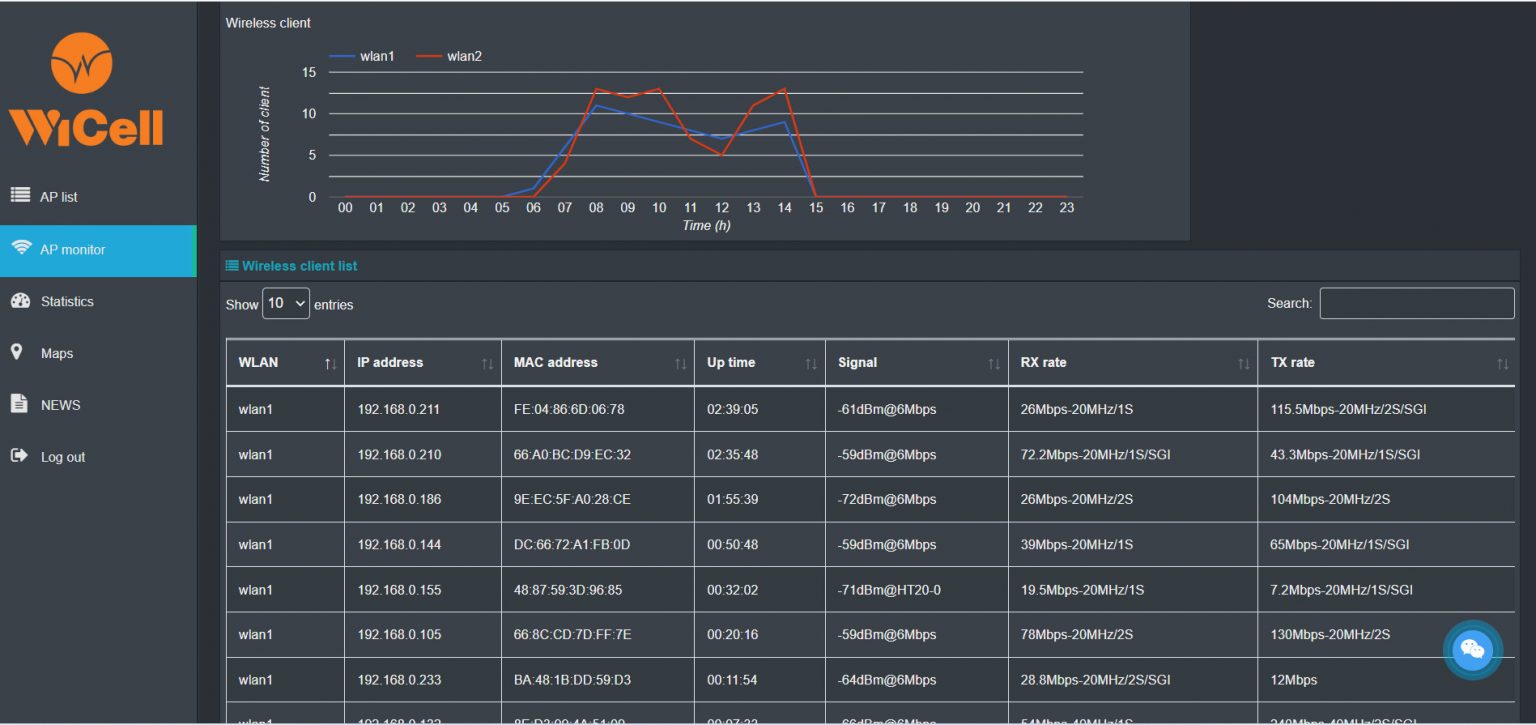1536x725 pixels.
Task: Sort table by Signal column arrows
Action: [994, 364]
